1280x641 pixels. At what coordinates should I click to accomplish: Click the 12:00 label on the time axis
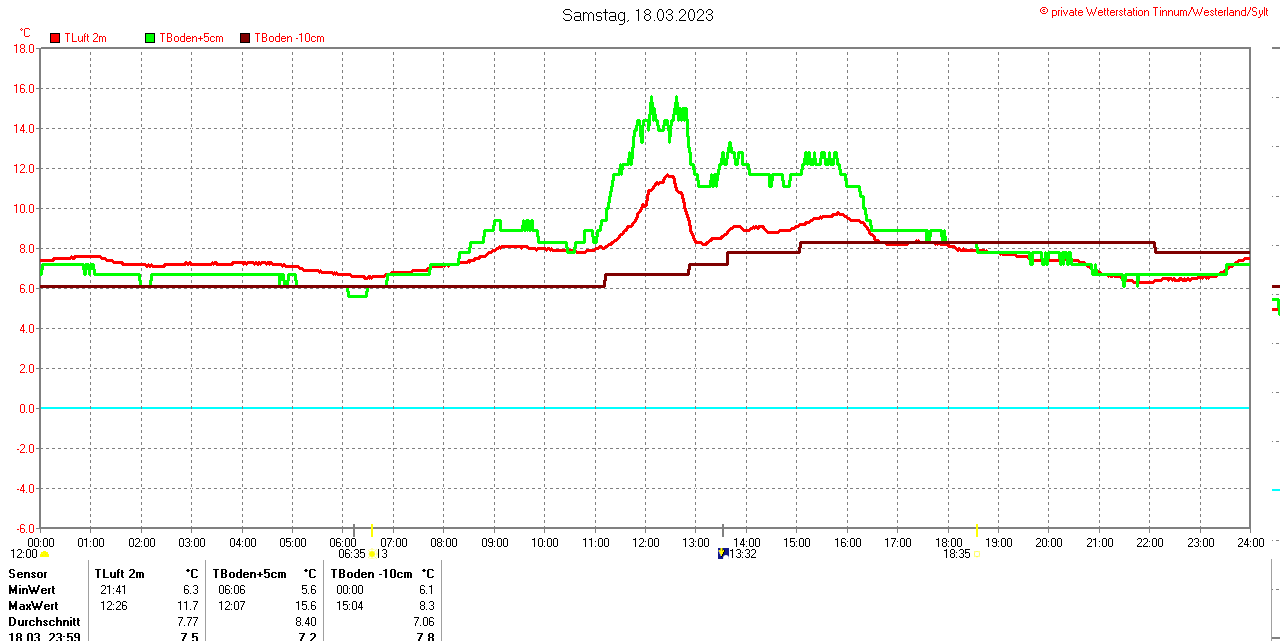644,543
